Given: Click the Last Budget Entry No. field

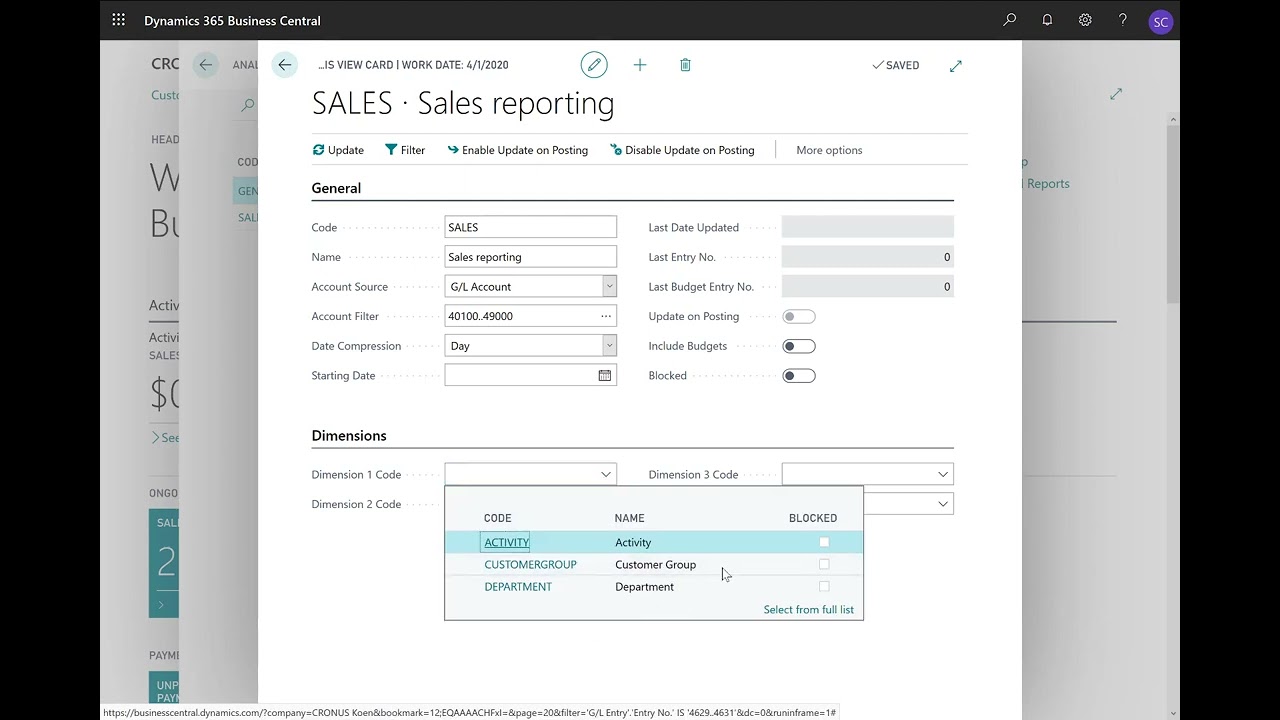Looking at the screenshot, I should tap(868, 287).
